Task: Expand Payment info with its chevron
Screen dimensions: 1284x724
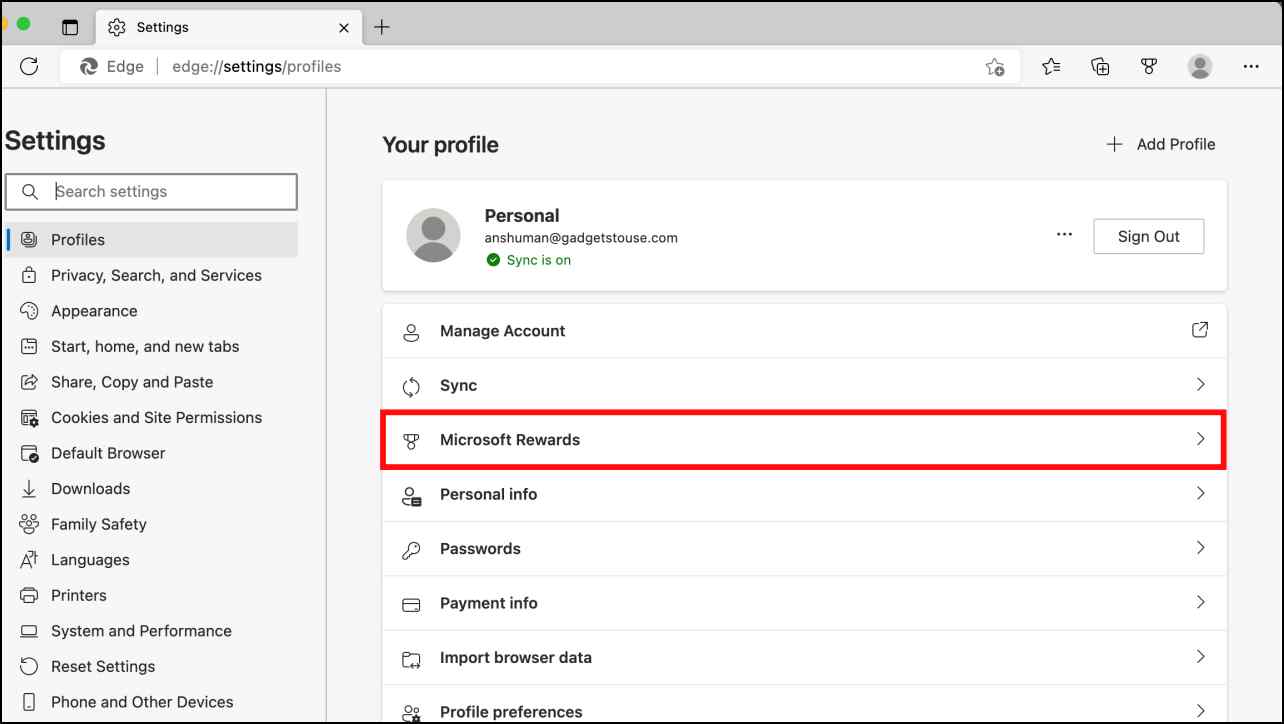Action: pos(1201,602)
